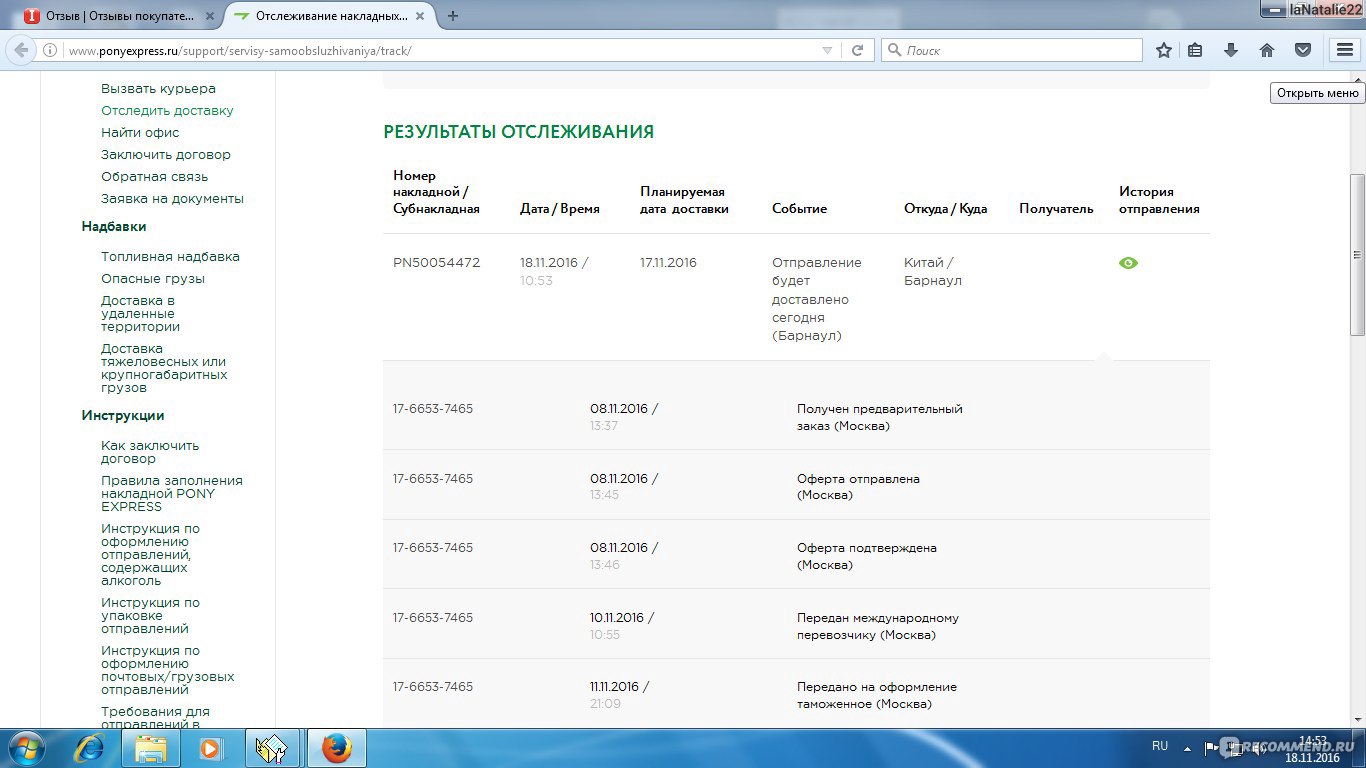Toggle shipment history eye icon for PN50054472
The height and width of the screenshot is (768, 1366).
1128,263
